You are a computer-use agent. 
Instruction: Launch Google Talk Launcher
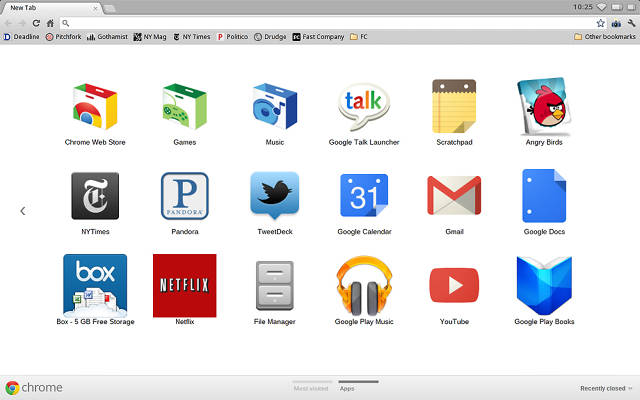click(x=364, y=106)
